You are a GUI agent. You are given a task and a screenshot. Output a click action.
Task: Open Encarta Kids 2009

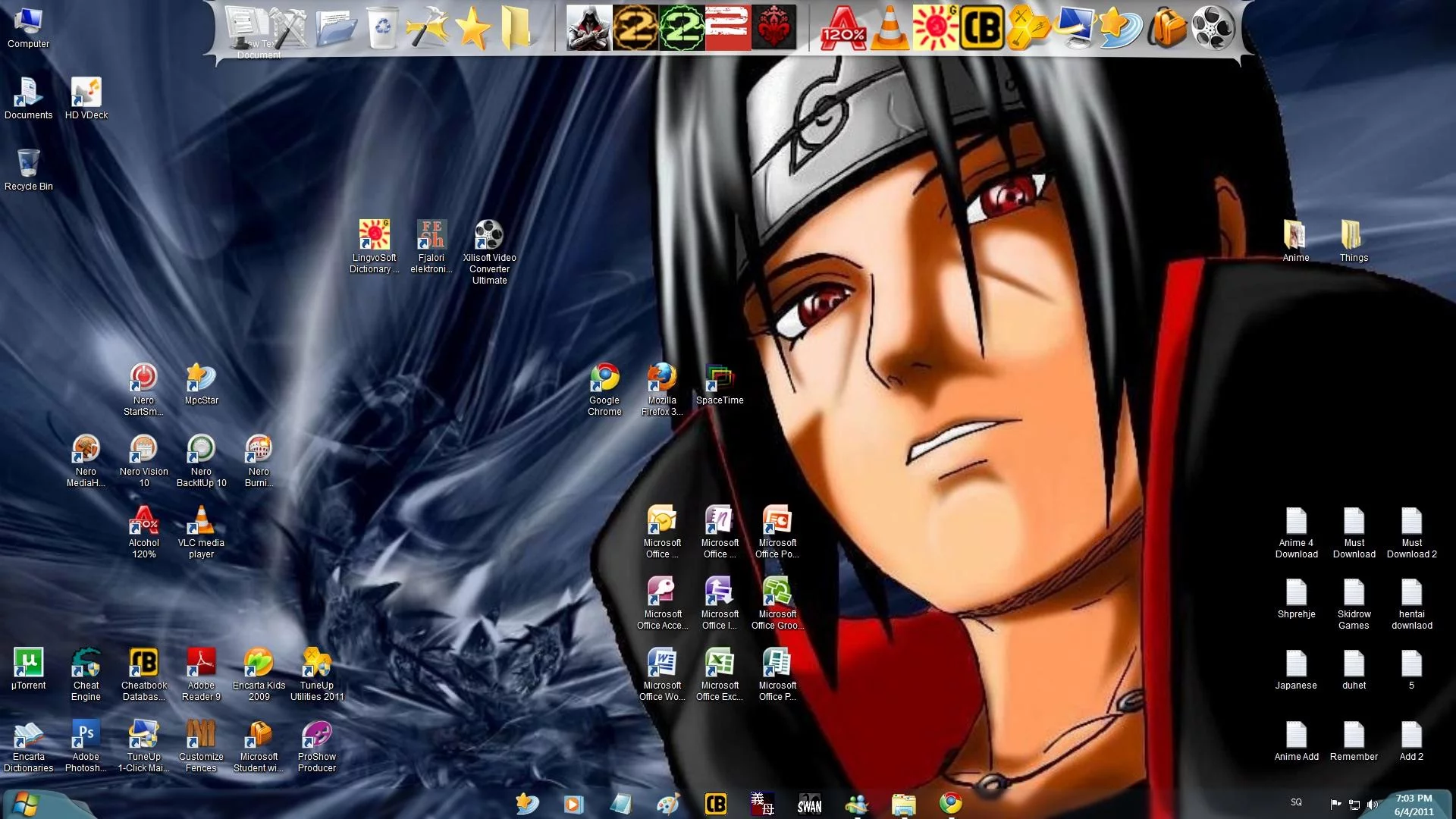point(259,674)
